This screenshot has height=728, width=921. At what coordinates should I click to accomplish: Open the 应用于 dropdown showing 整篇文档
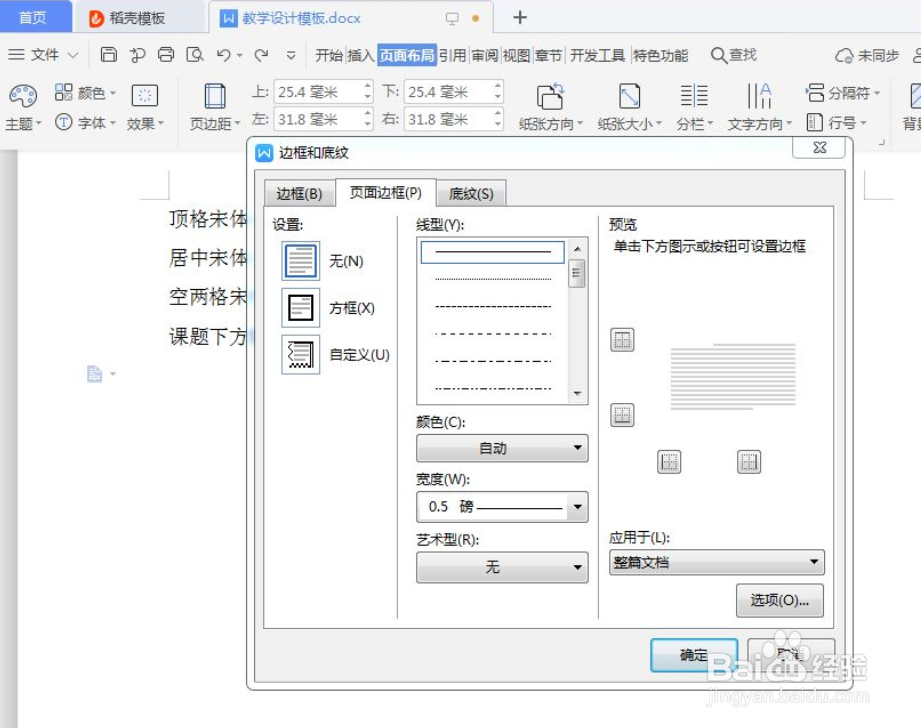pyautogui.click(x=716, y=562)
